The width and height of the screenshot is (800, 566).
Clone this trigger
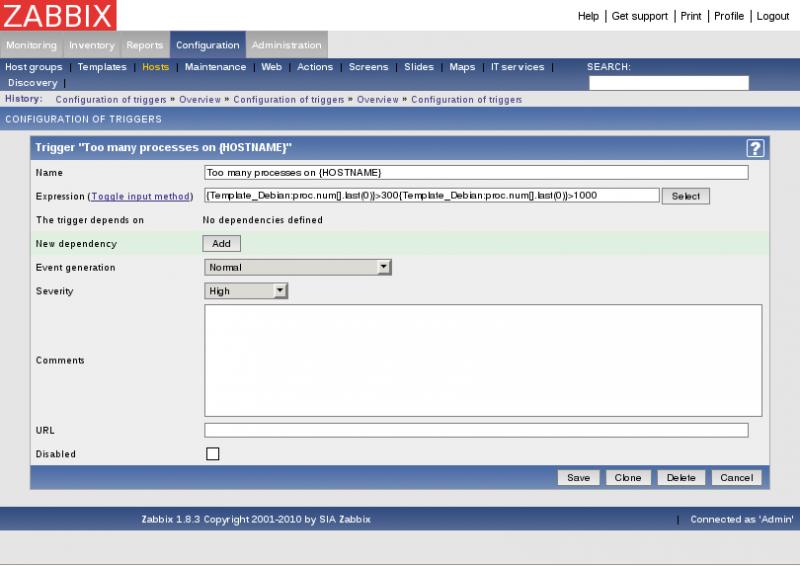coord(628,478)
